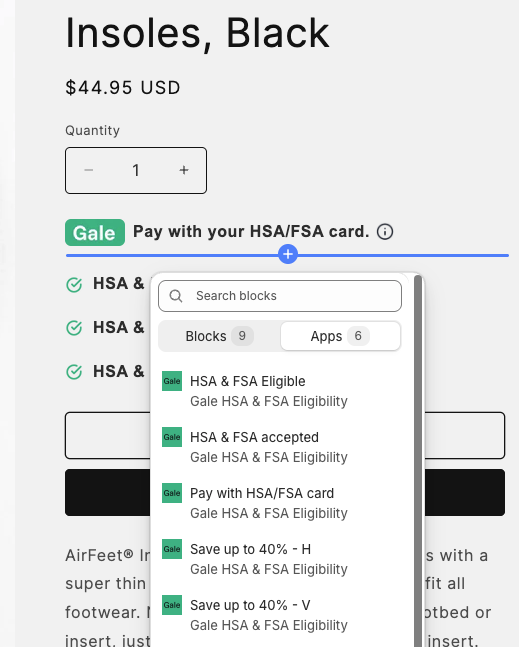Viewport: 519px width, 647px height.
Task: Switch to the Apps tab
Action: (340, 336)
